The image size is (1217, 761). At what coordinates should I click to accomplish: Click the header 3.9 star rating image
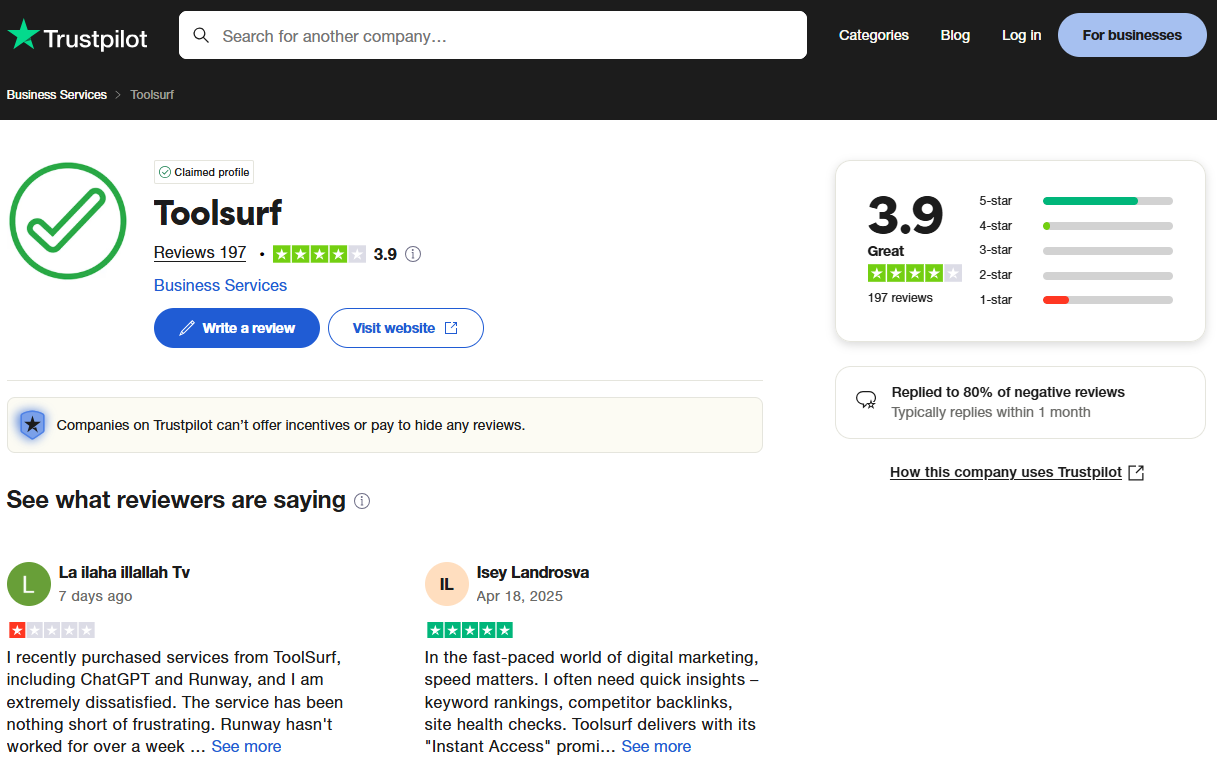pyautogui.click(x=319, y=254)
